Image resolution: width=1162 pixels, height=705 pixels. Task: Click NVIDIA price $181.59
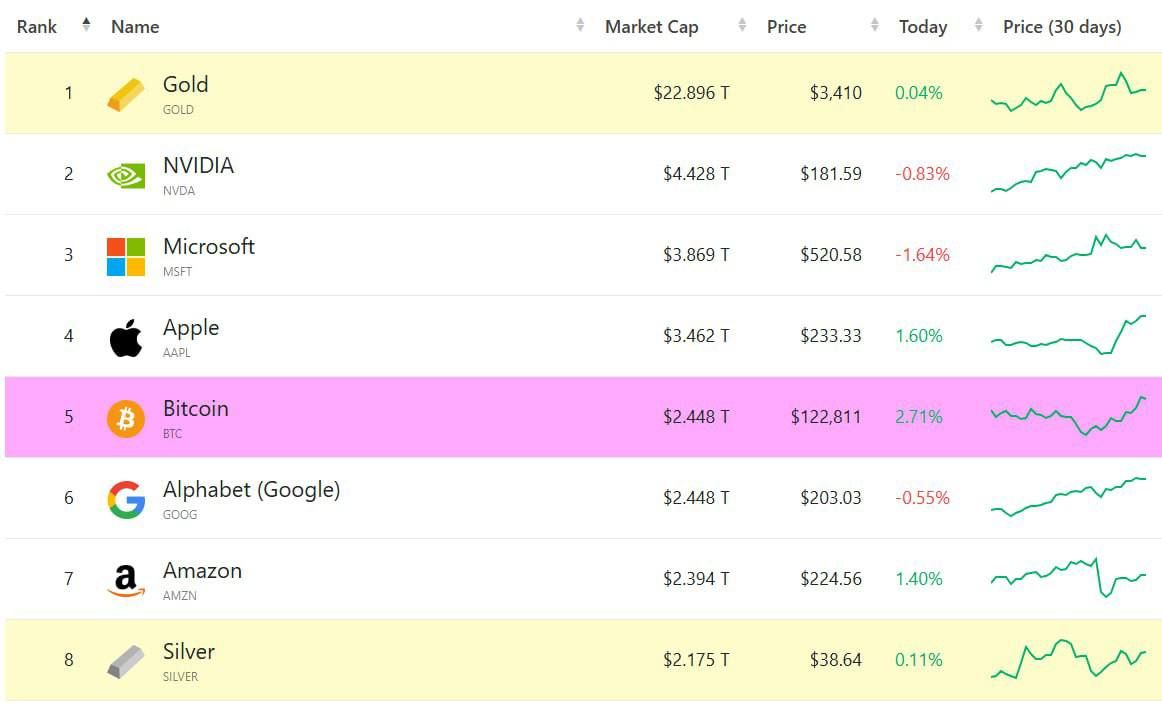(831, 173)
